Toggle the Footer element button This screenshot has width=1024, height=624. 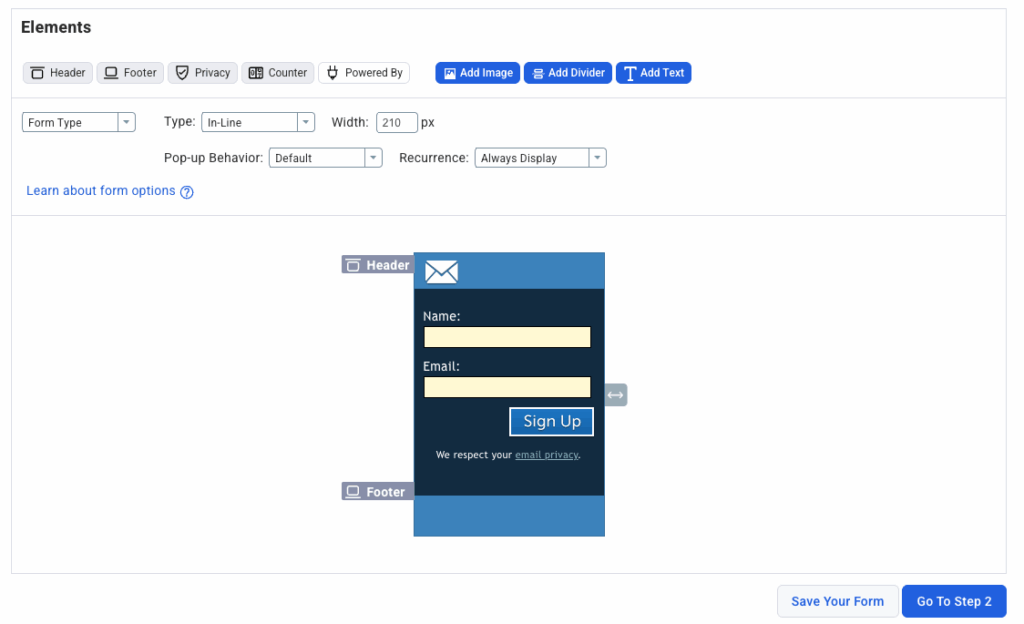[x=130, y=73]
